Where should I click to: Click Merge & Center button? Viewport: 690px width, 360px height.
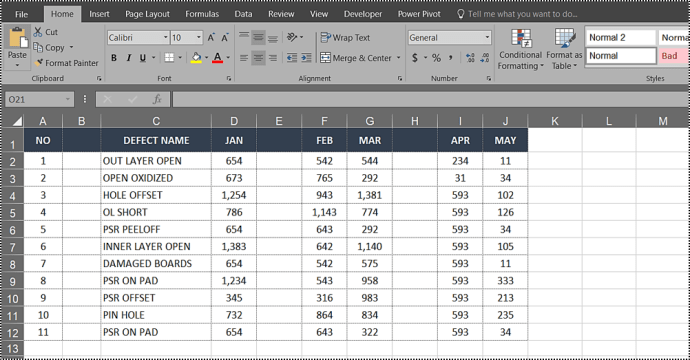356,58
